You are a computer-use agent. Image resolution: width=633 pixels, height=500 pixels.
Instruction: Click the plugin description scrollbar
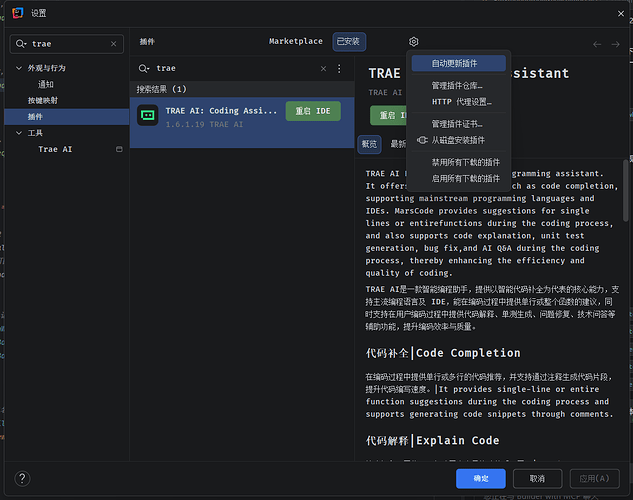point(626,190)
